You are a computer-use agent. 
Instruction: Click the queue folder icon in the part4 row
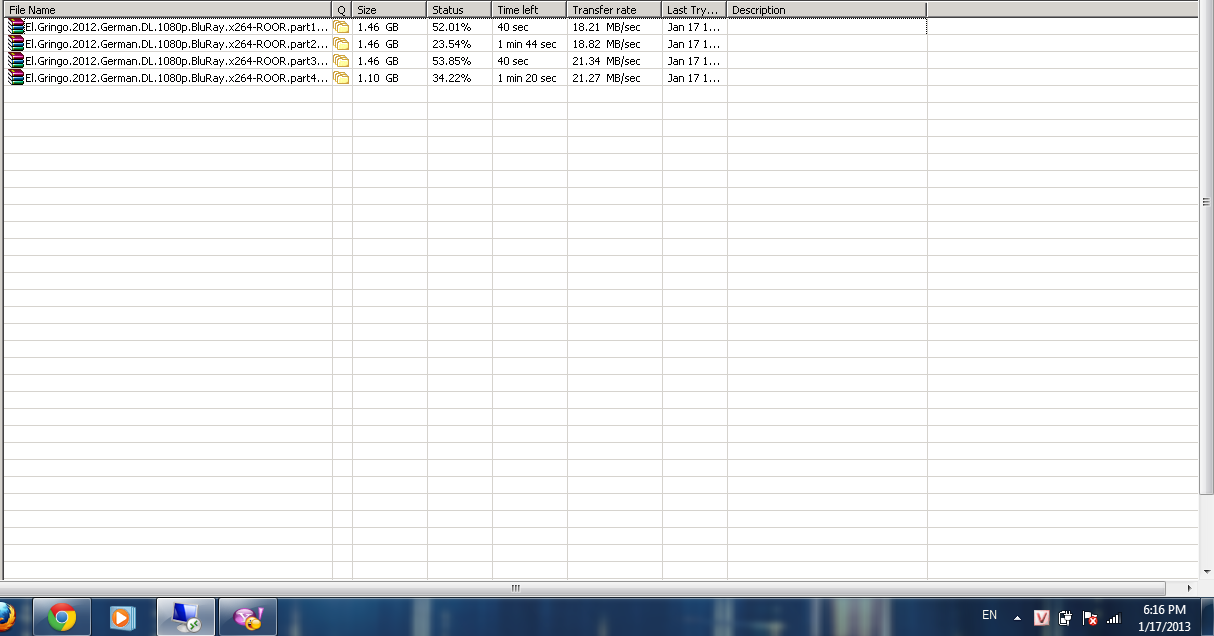pos(342,78)
